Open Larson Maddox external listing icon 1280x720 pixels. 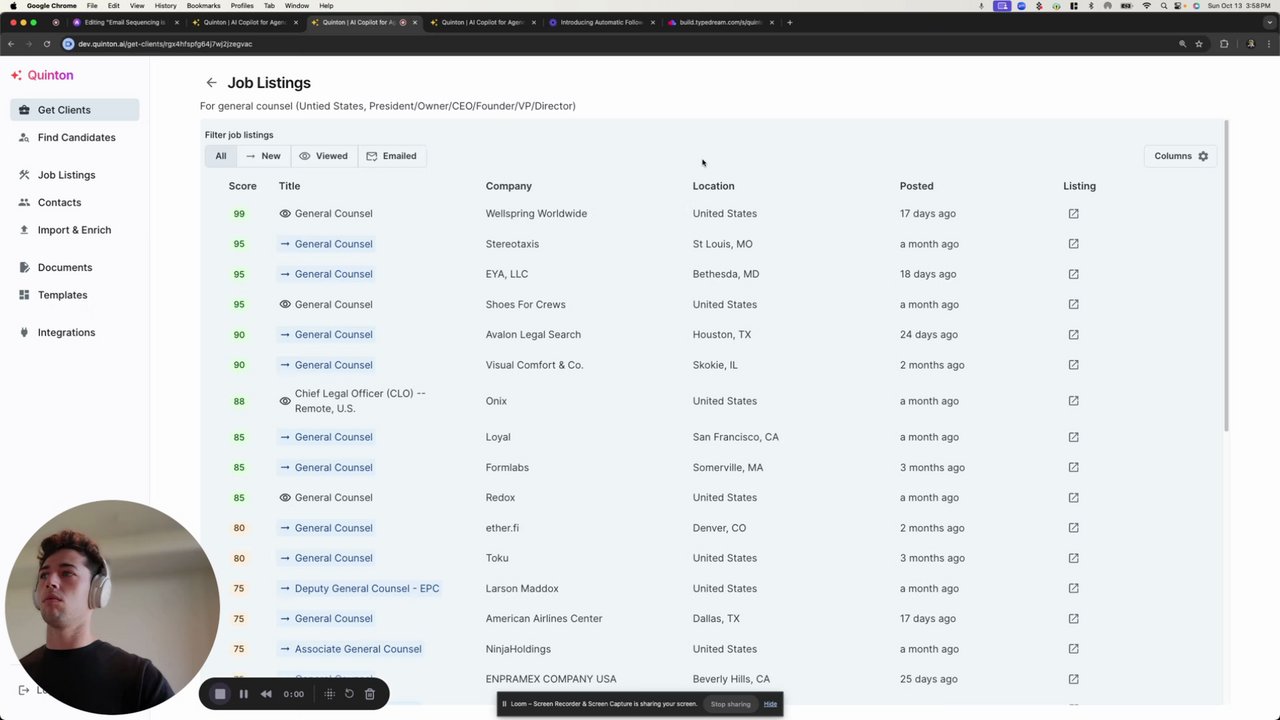(1073, 588)
